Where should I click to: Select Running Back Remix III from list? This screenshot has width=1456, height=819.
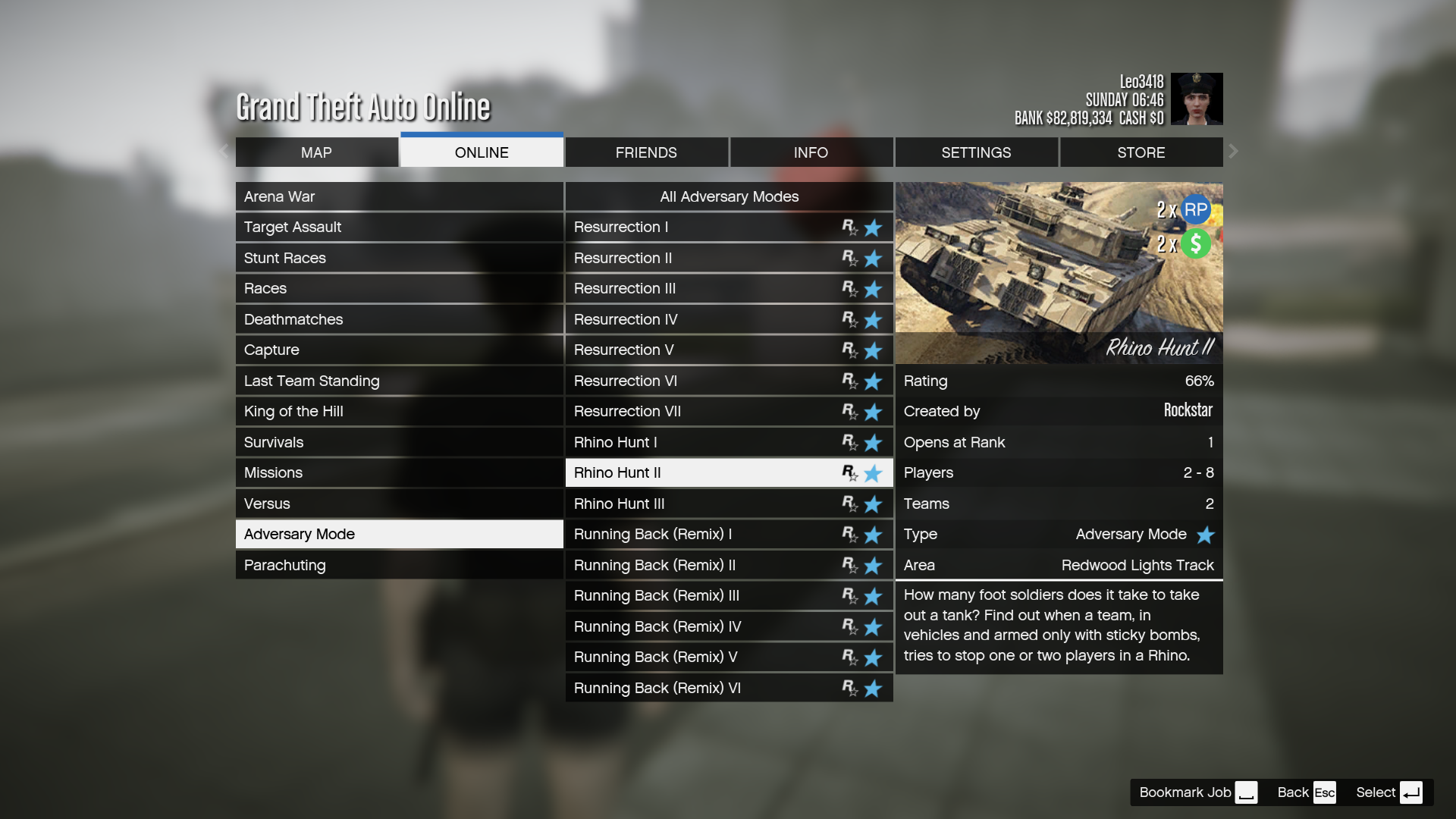click(729, 595)
